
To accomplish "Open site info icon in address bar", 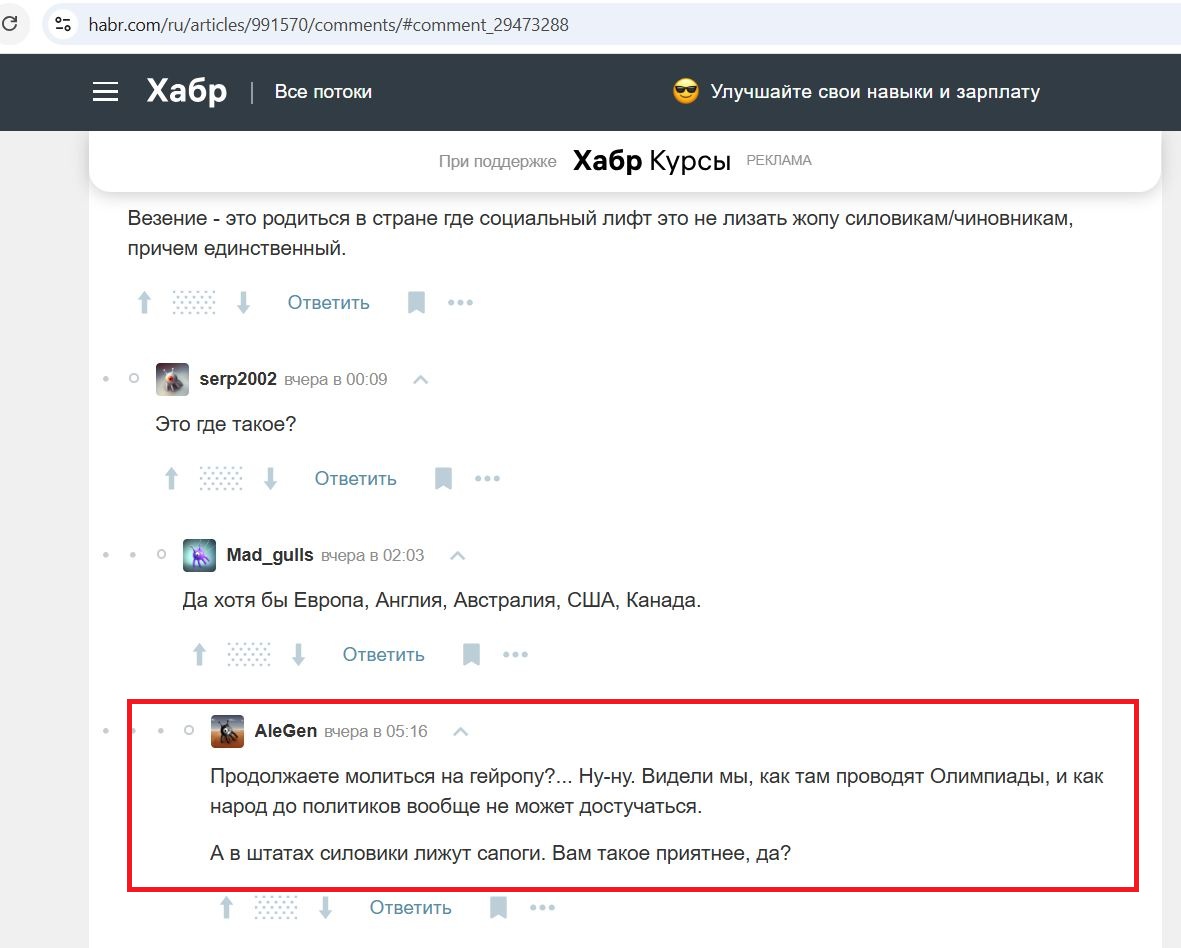I will tap(64, 24).
